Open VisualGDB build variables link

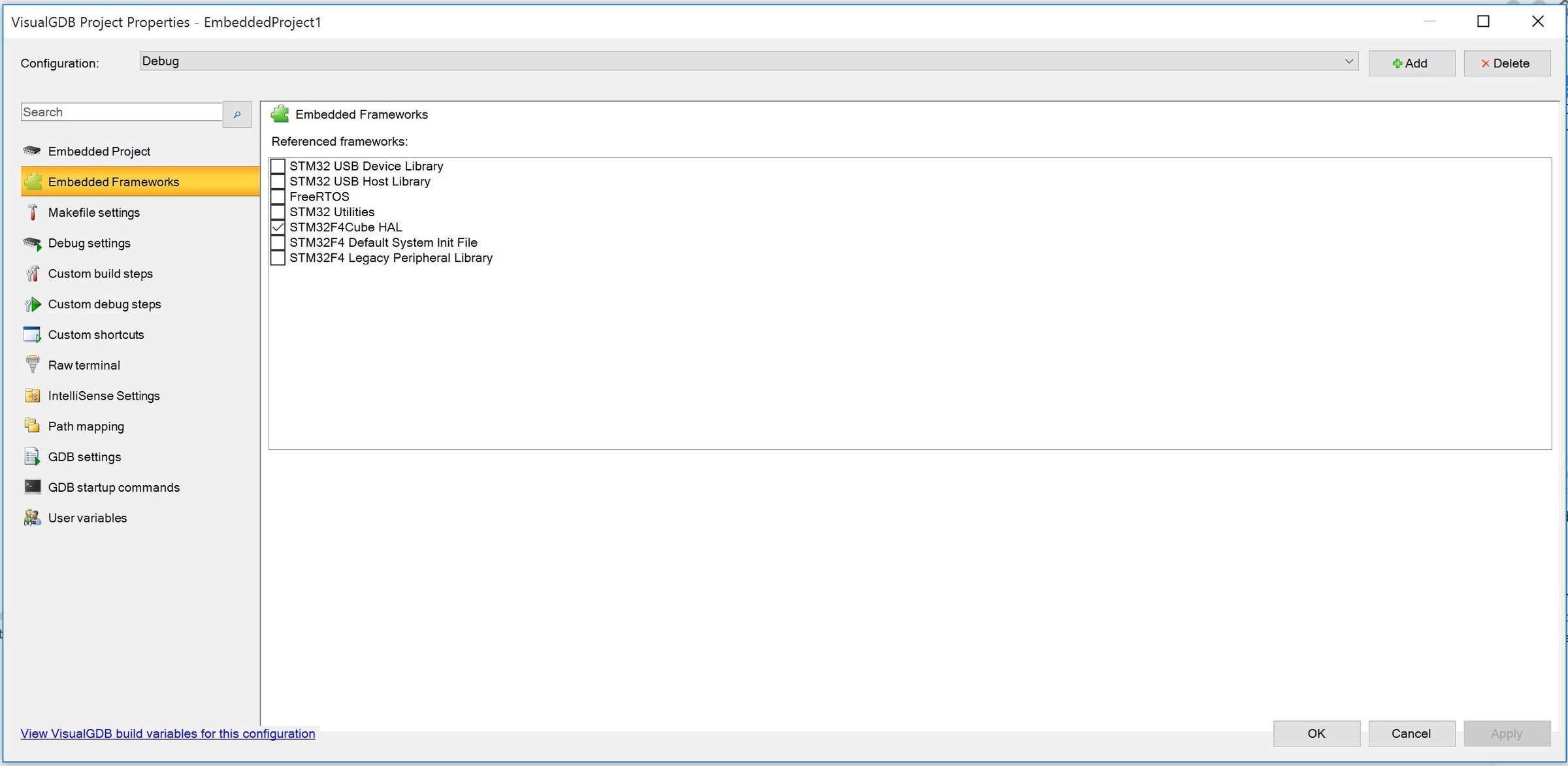coord(167,733)
